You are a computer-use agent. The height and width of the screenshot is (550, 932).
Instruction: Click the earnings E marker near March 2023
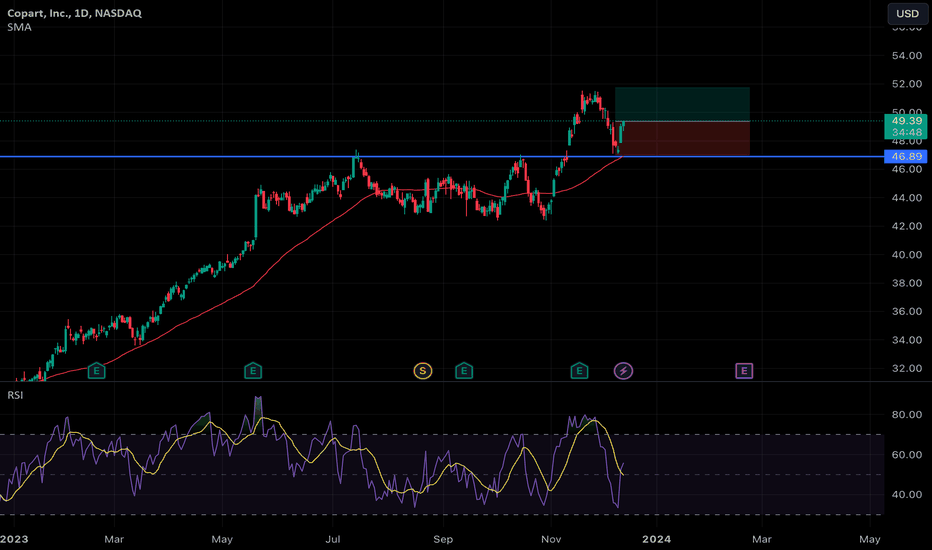(96, 371)
